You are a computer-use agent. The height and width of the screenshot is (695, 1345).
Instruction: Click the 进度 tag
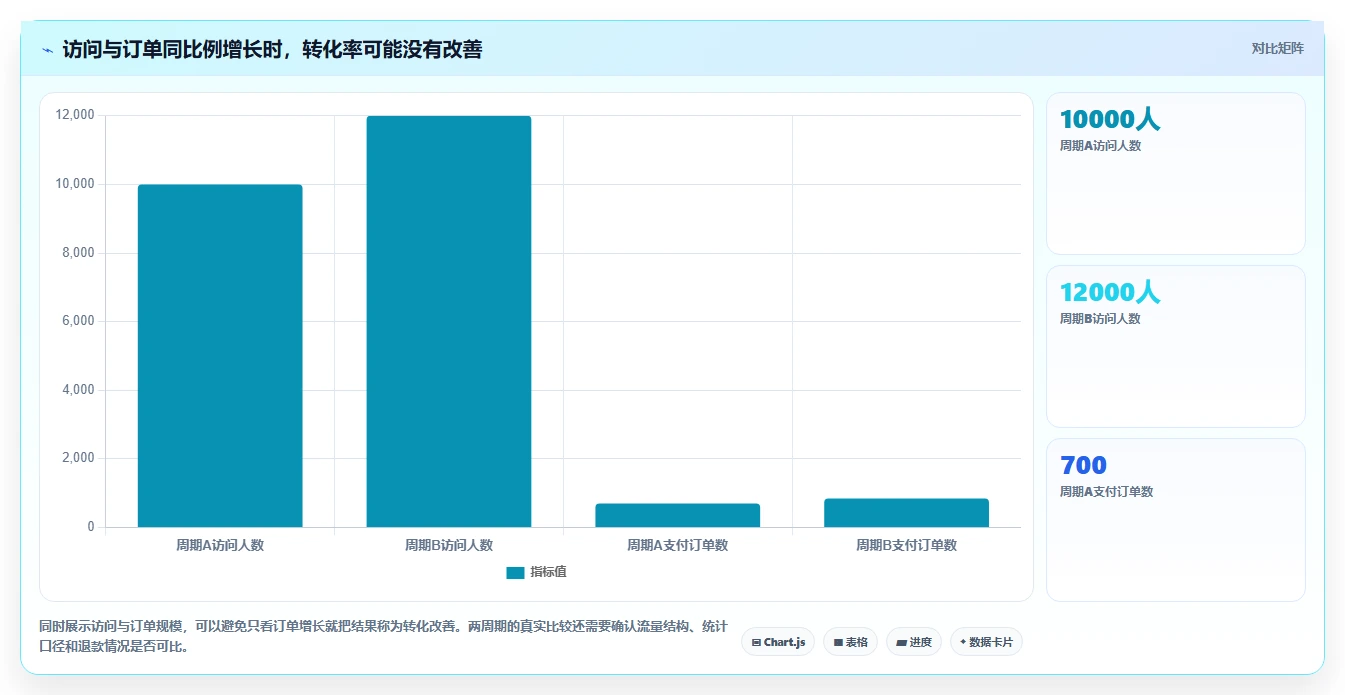pos(915,642)
